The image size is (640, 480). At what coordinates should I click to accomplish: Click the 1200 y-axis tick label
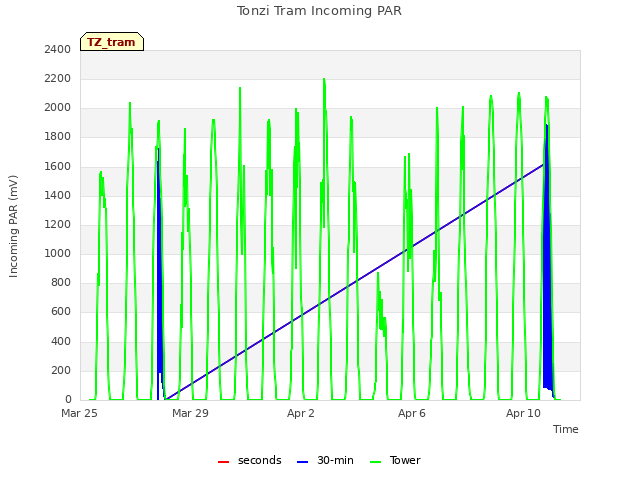pos(58,224)
